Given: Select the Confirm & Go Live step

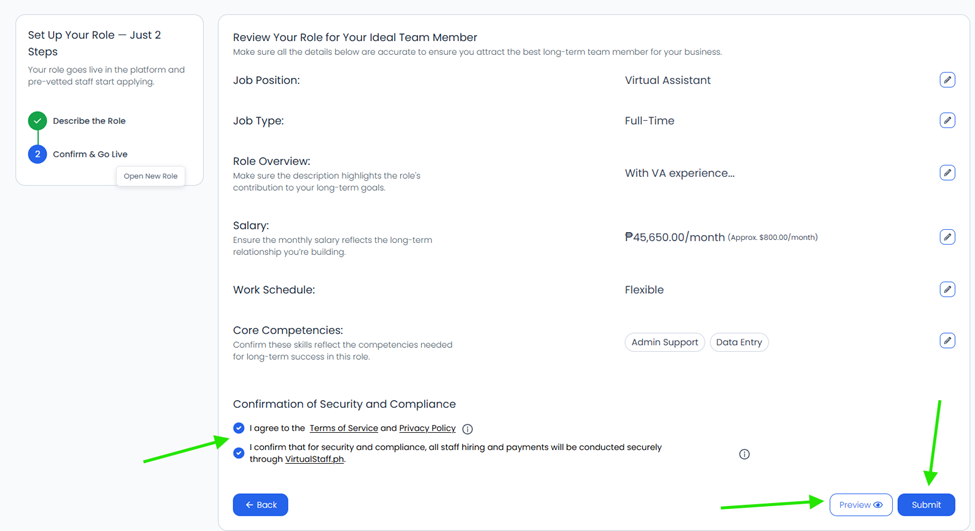Looking at the screenshot, I should pyautogui.click(x=90, y=154).
